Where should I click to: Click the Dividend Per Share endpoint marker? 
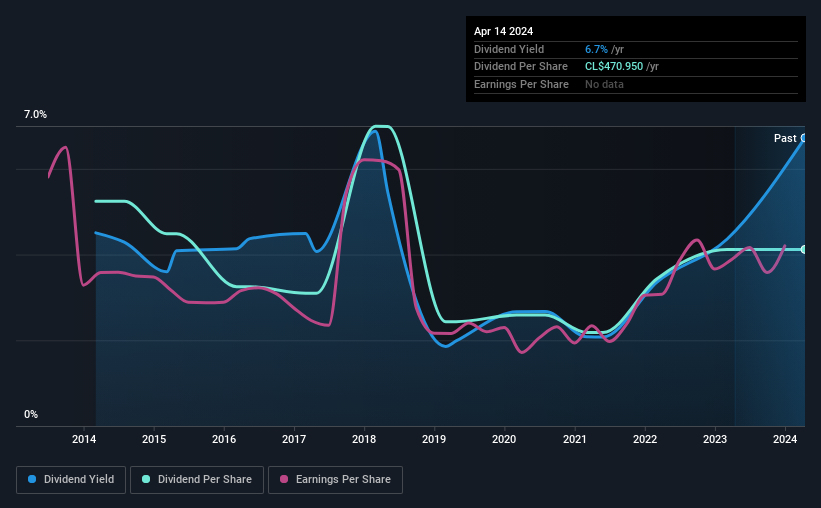804,250
